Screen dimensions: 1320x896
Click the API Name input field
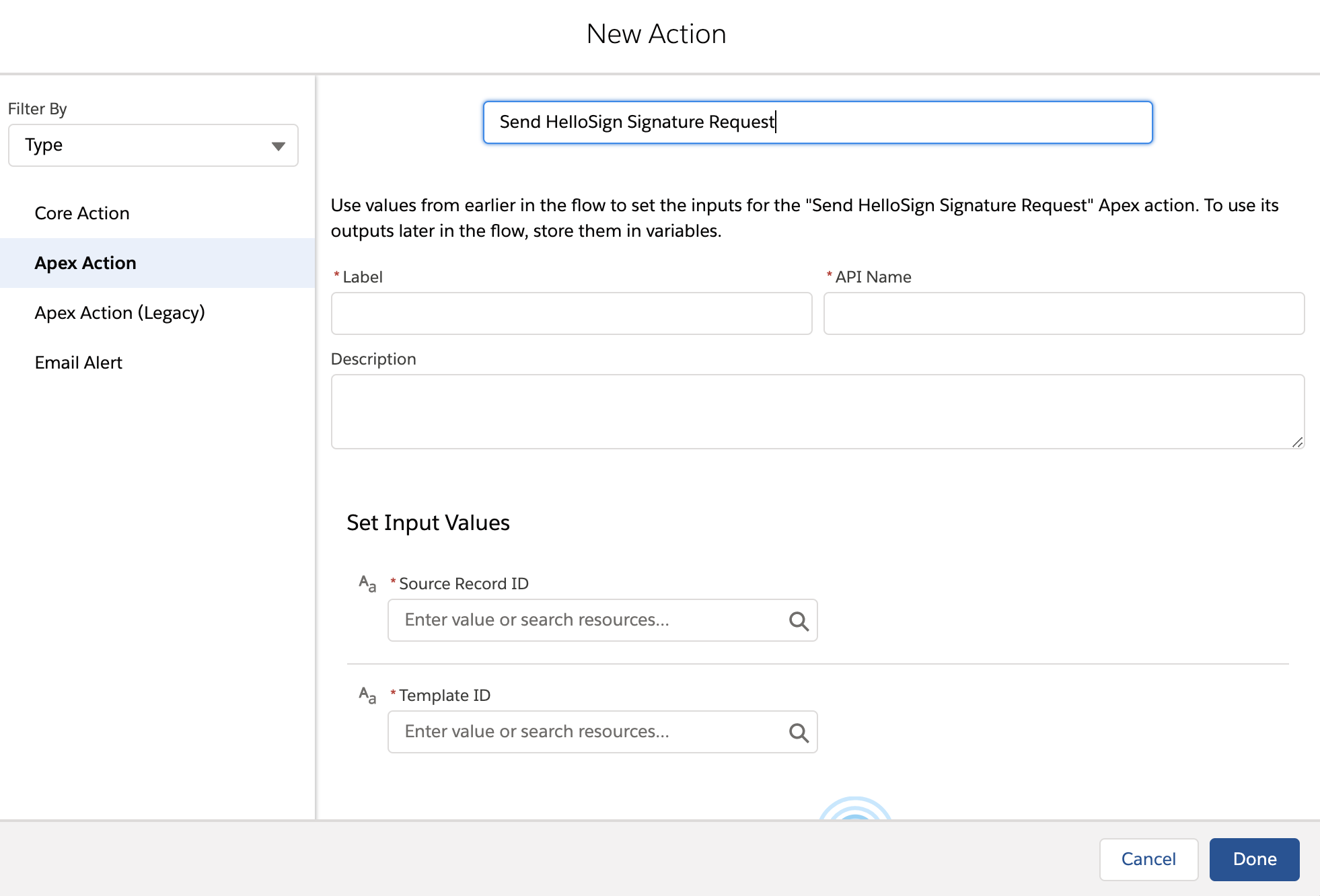[1064, 313]
